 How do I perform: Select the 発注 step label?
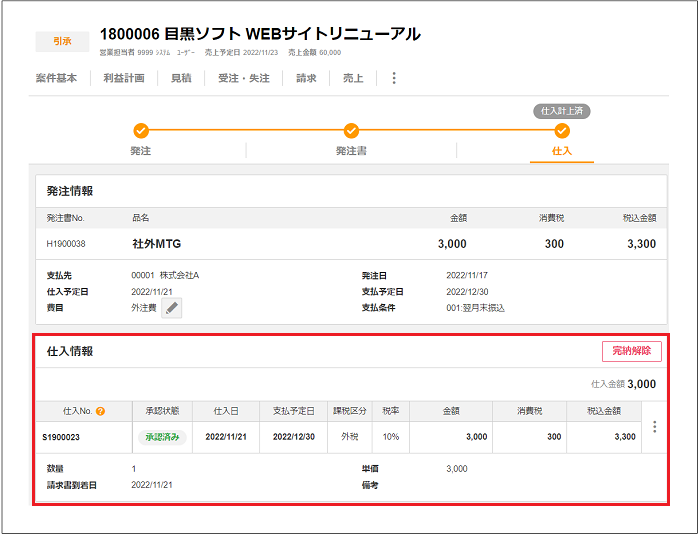tap(141, 151)
